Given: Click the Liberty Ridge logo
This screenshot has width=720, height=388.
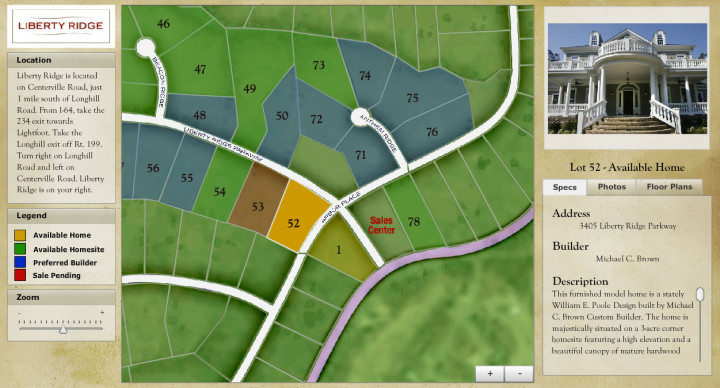Looking at the screenshot, I should (61, 26).
